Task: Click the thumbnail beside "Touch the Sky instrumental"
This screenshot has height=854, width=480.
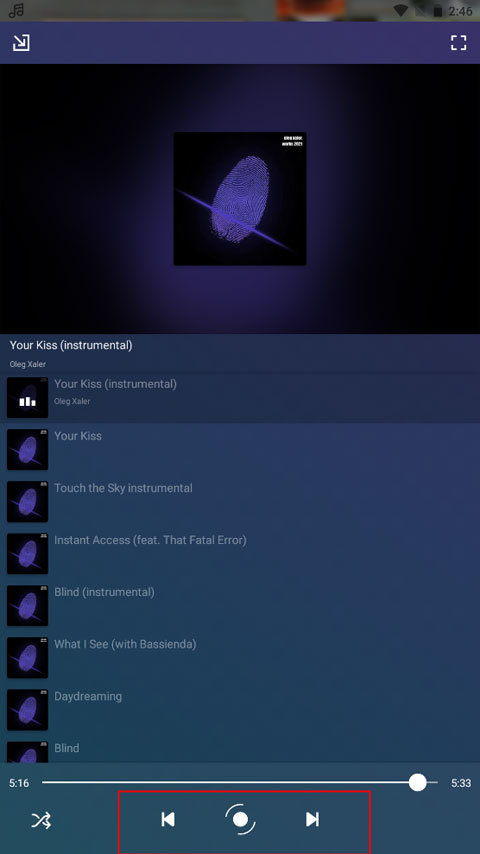Action: (27, 502)
